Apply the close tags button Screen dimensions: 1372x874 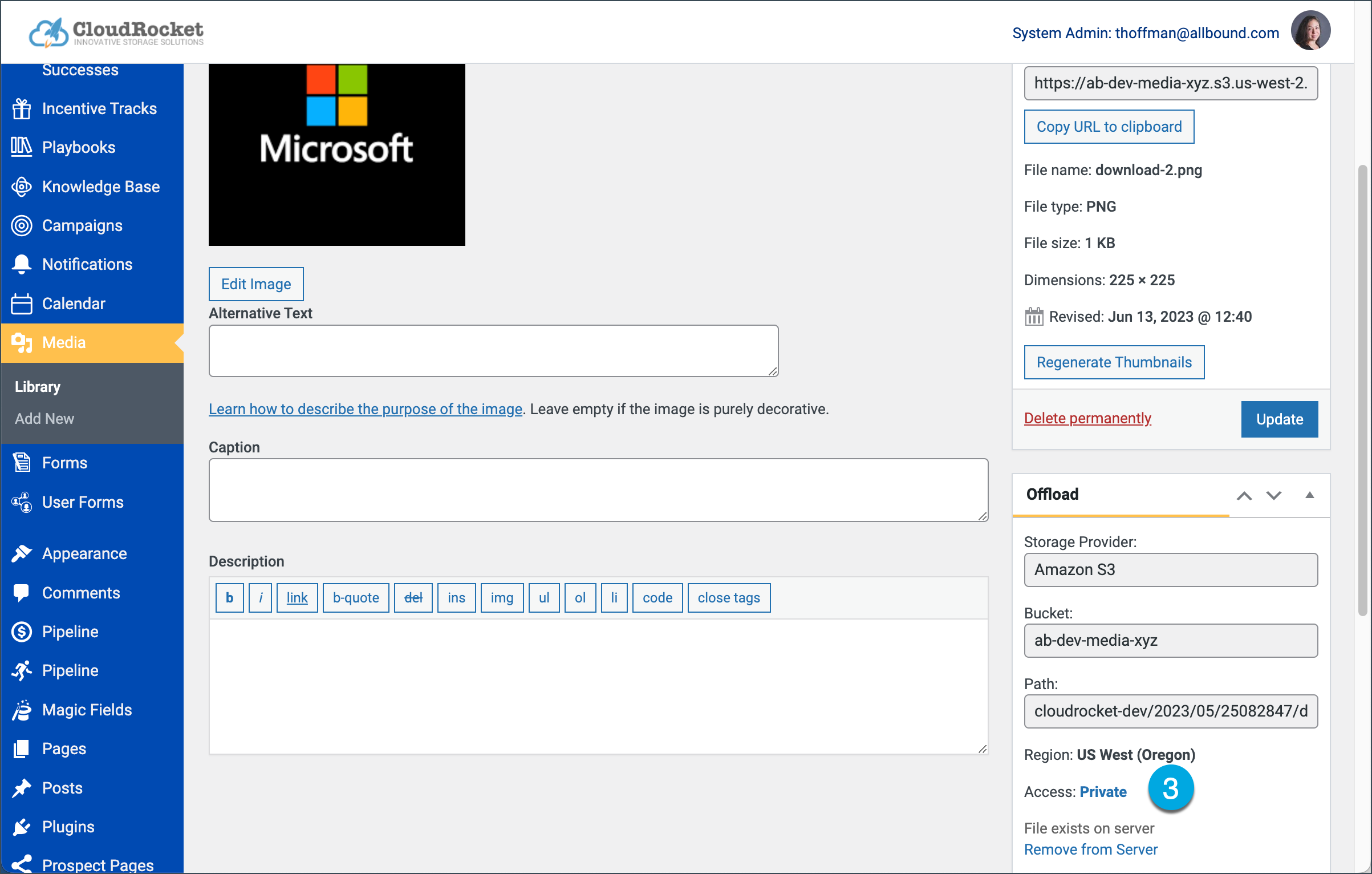[x=729, y=598]
